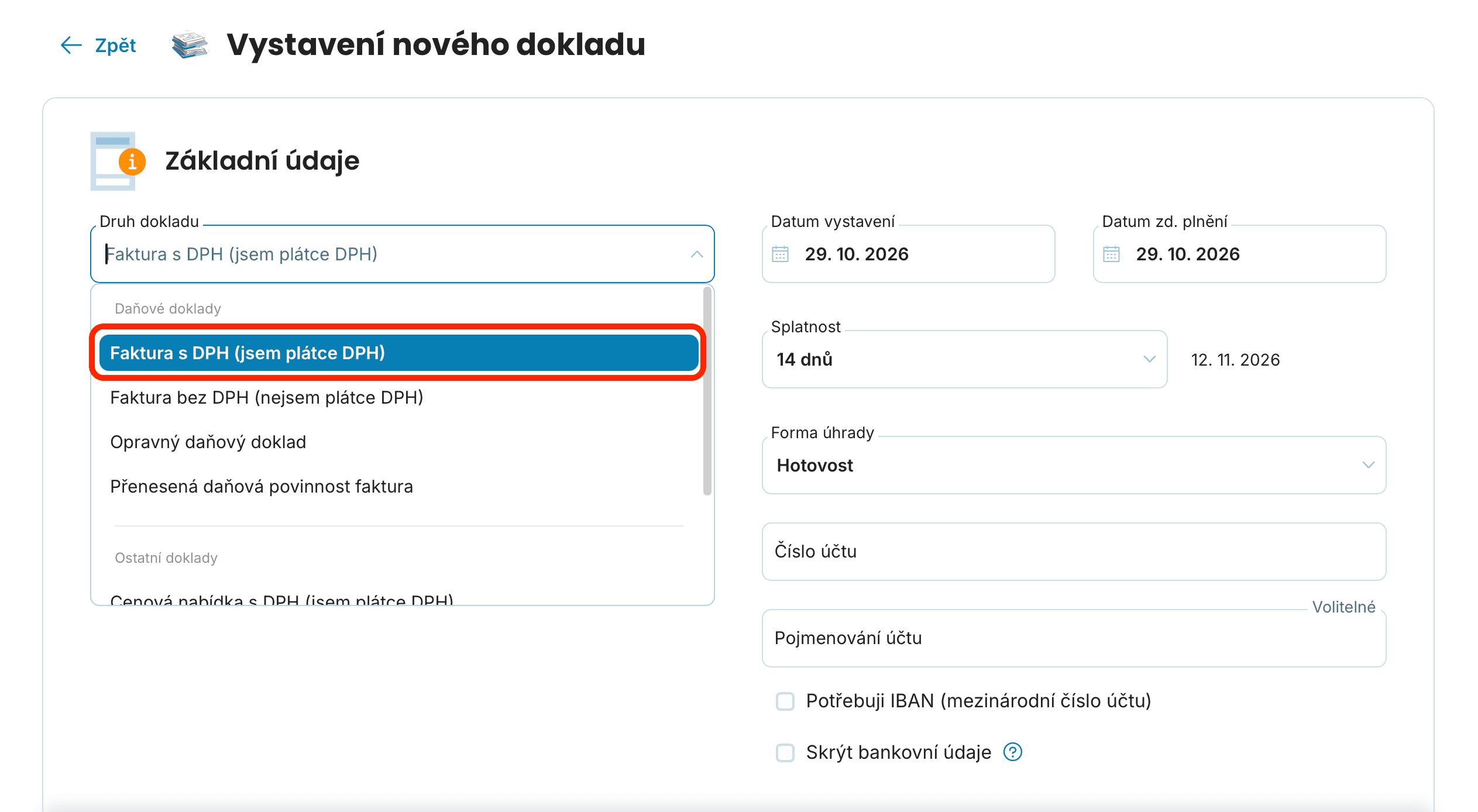Image resolution: width=1478 pixels, height=812 pixels.
Task: Click the Číslo účtu input field
Action: pos(1074,552)
